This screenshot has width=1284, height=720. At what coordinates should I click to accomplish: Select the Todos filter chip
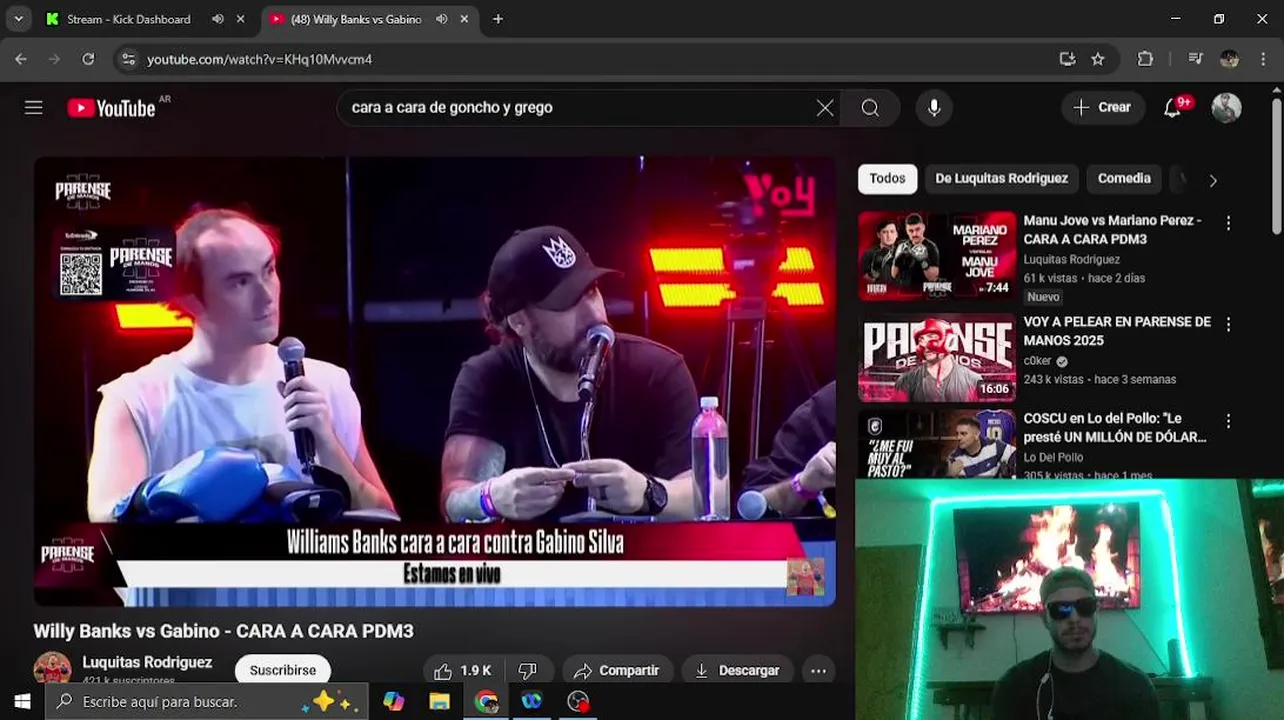pos(887,179)
